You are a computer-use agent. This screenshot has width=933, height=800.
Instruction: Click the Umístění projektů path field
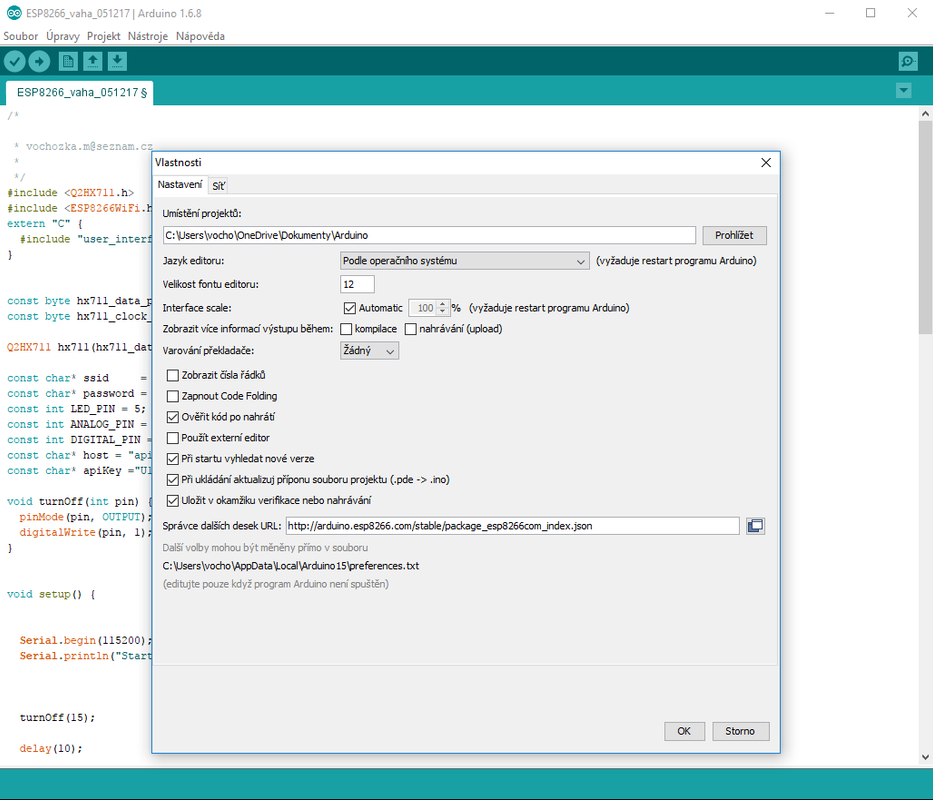tap(429, 235)
